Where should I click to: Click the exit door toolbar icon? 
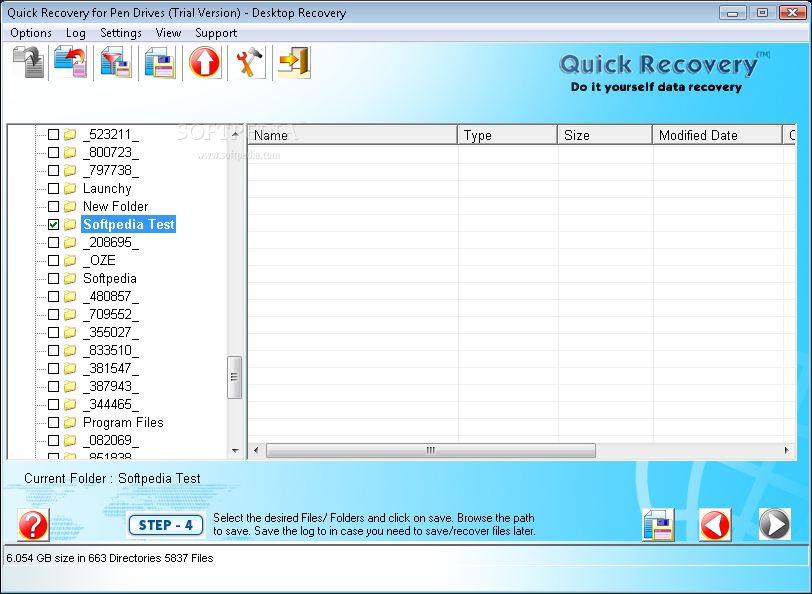coord(294,62)
